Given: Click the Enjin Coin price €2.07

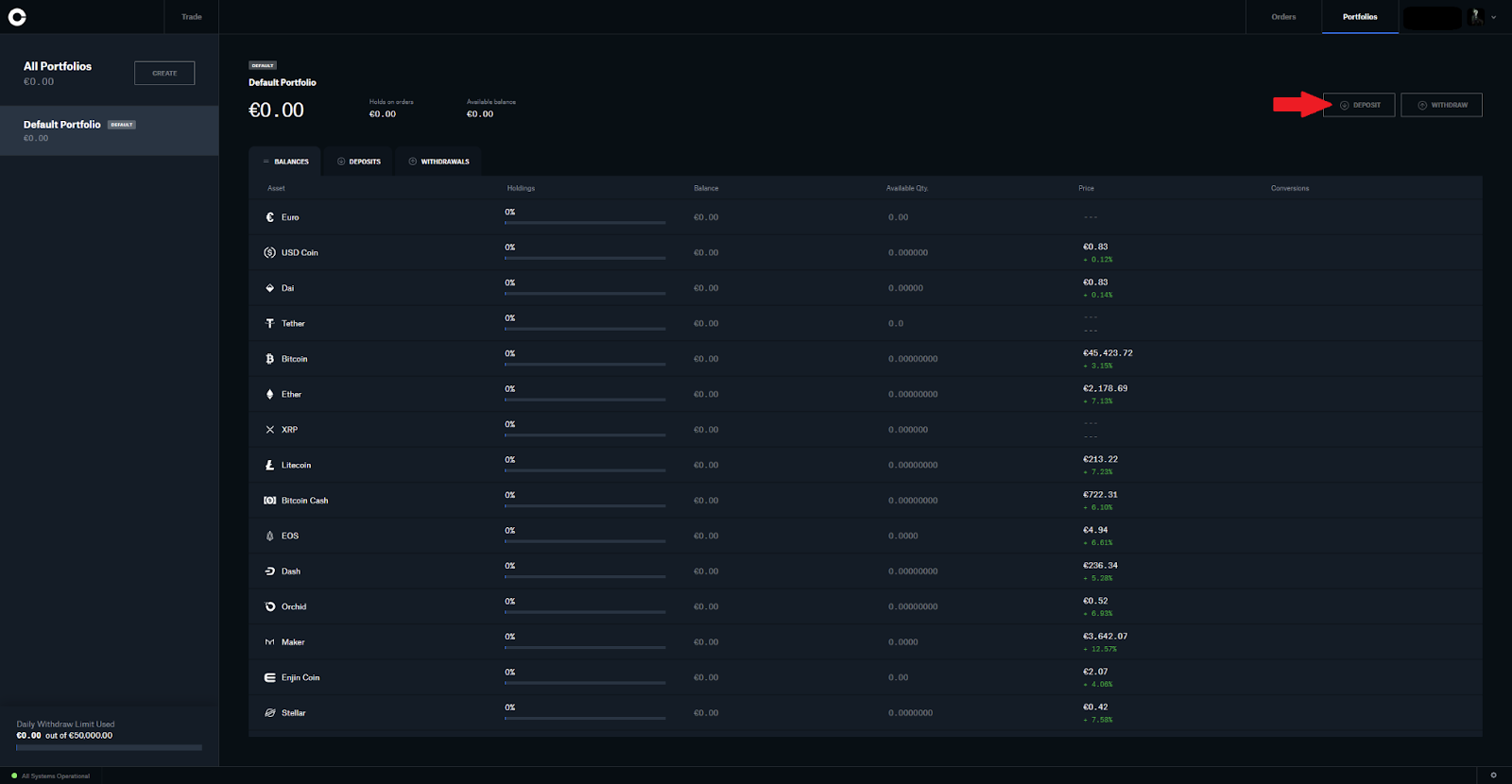Looking at the screenshot, I should point(1095,672).
